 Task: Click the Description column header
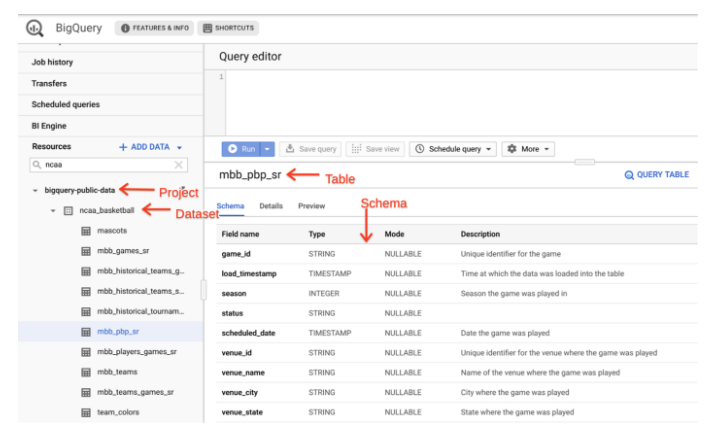pyautogui.click(x=480, y=234)
